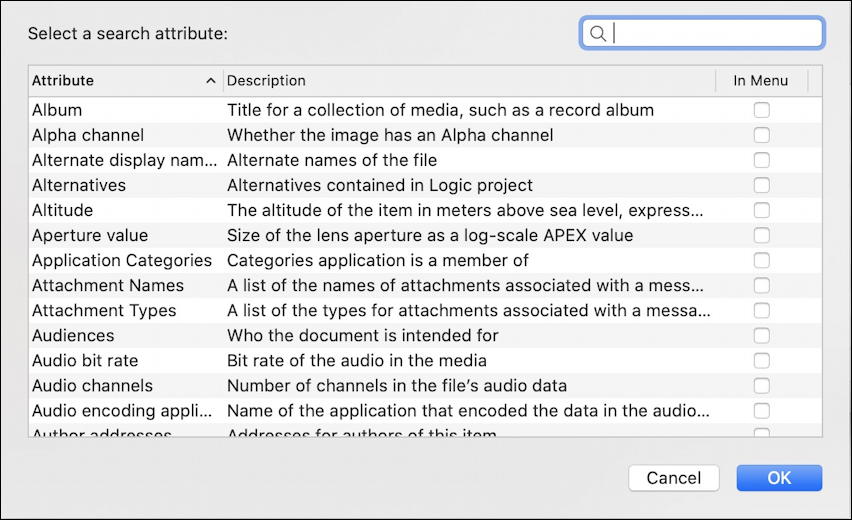
Task: Check Audio channels In Menu checkbox
Action: [761, 385]
